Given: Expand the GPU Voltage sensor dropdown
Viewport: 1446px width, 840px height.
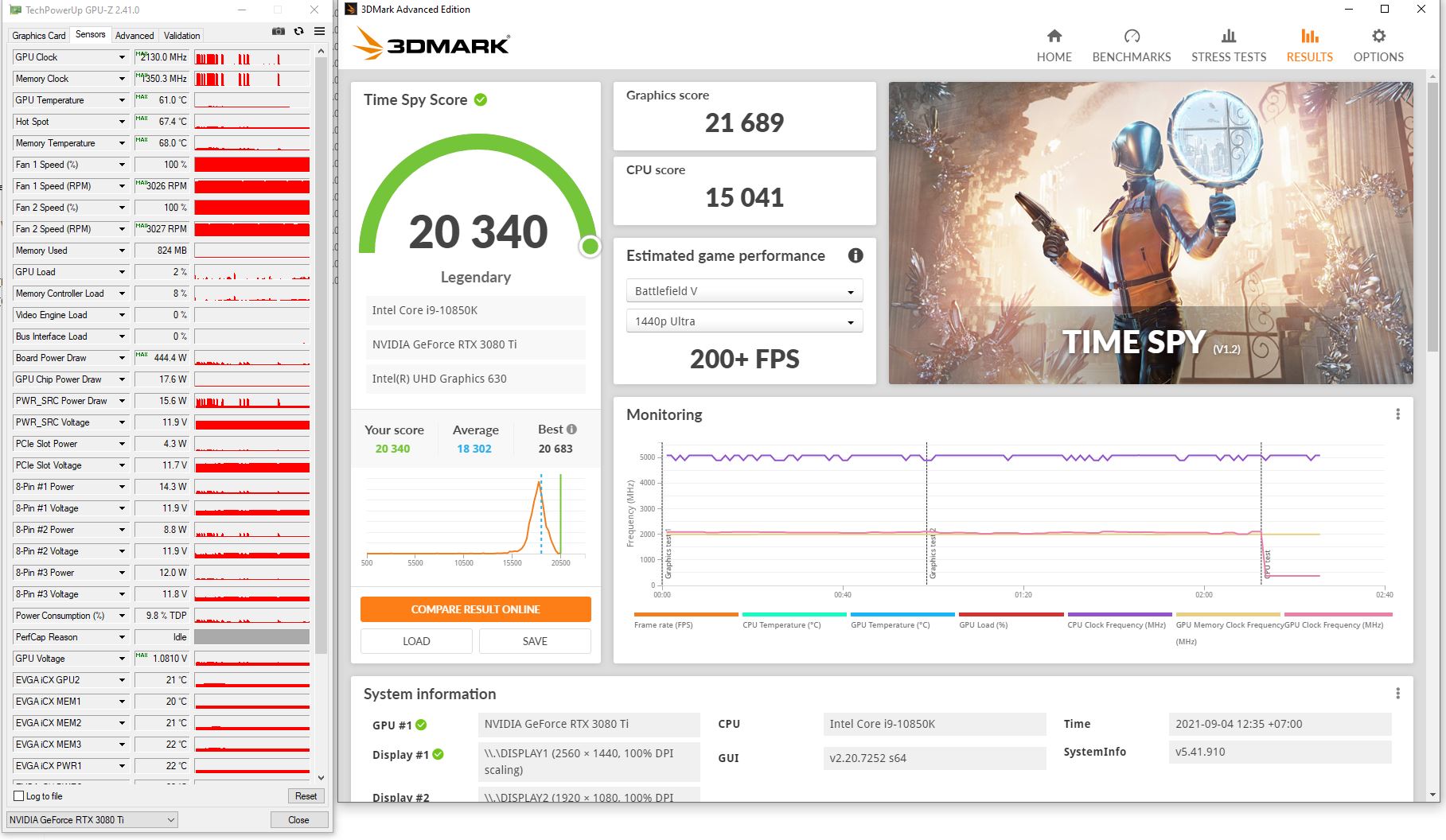Looking at the screenshot, I should [122, 659].
